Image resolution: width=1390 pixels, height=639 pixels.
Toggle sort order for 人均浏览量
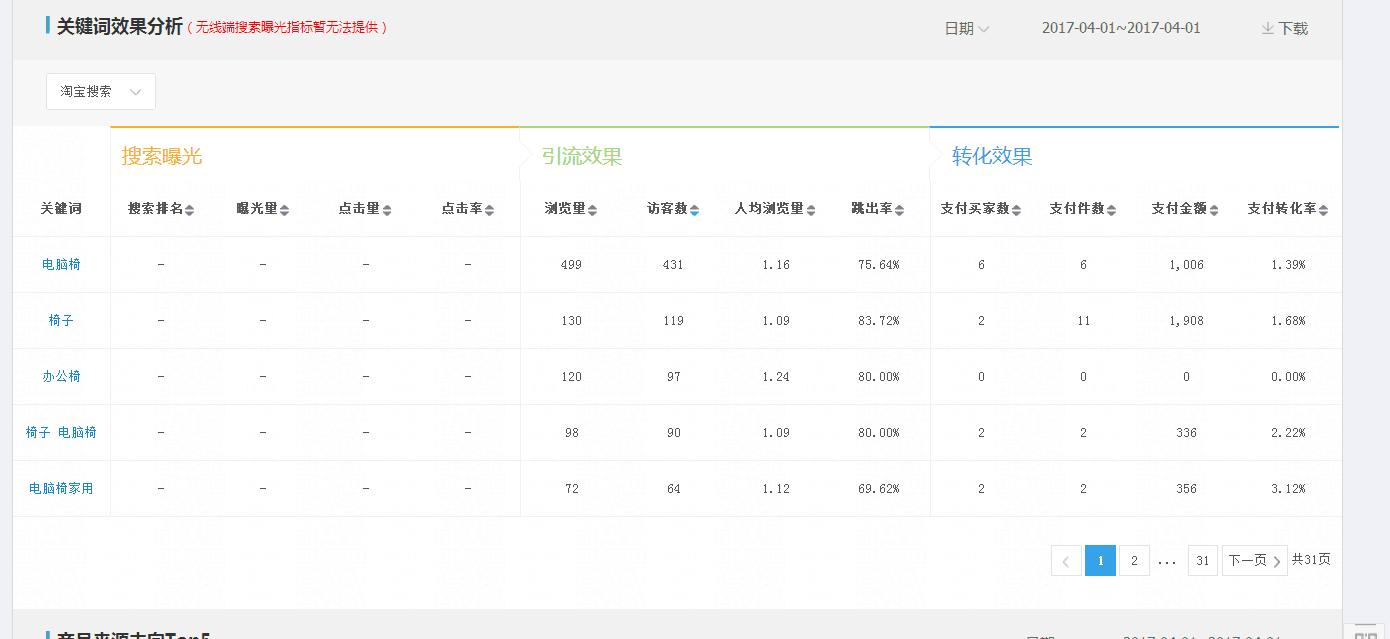[810, 209]
